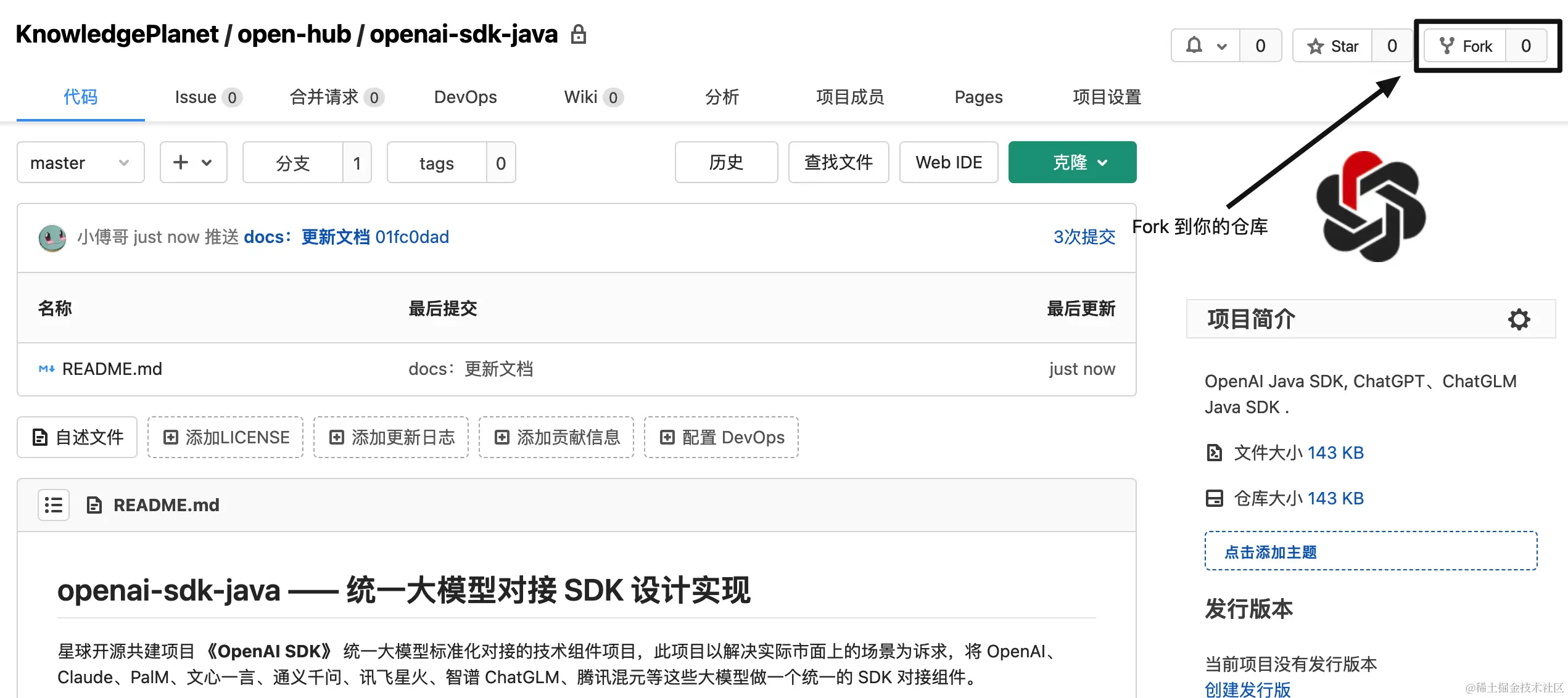Open the Pages tab
Viewport: 1568px width, 698px height.
[978, 97]
